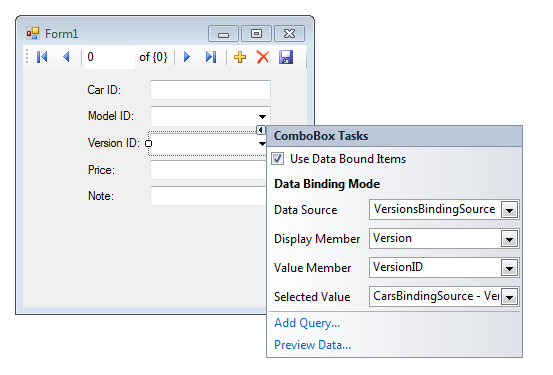Click the red X Delete icon
Screen dimensions: 553x375
(x=263, y=57)
